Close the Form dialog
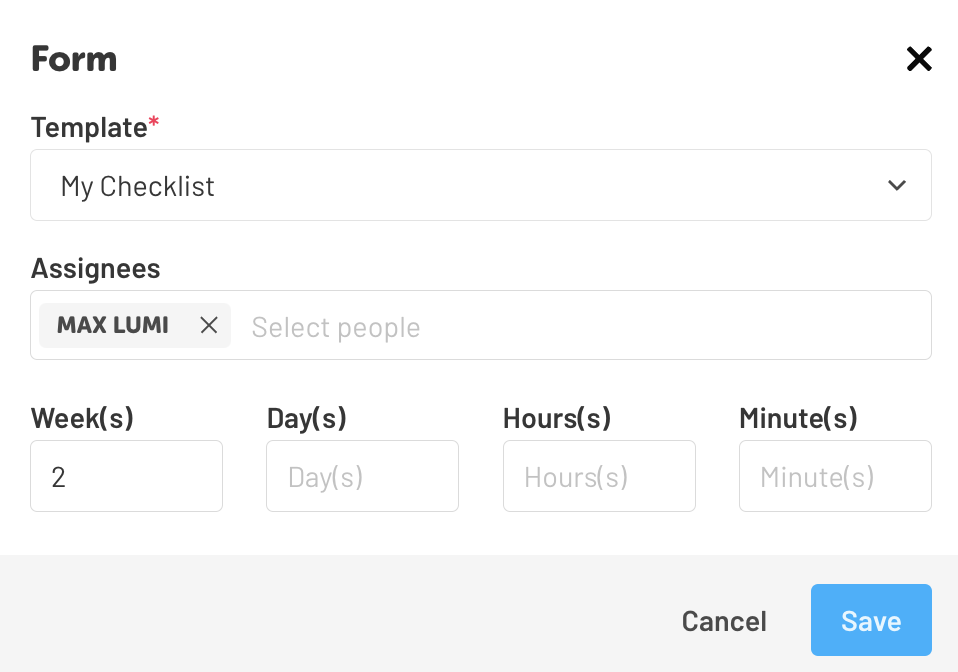 pyautogui.click(x=919, y=59)
